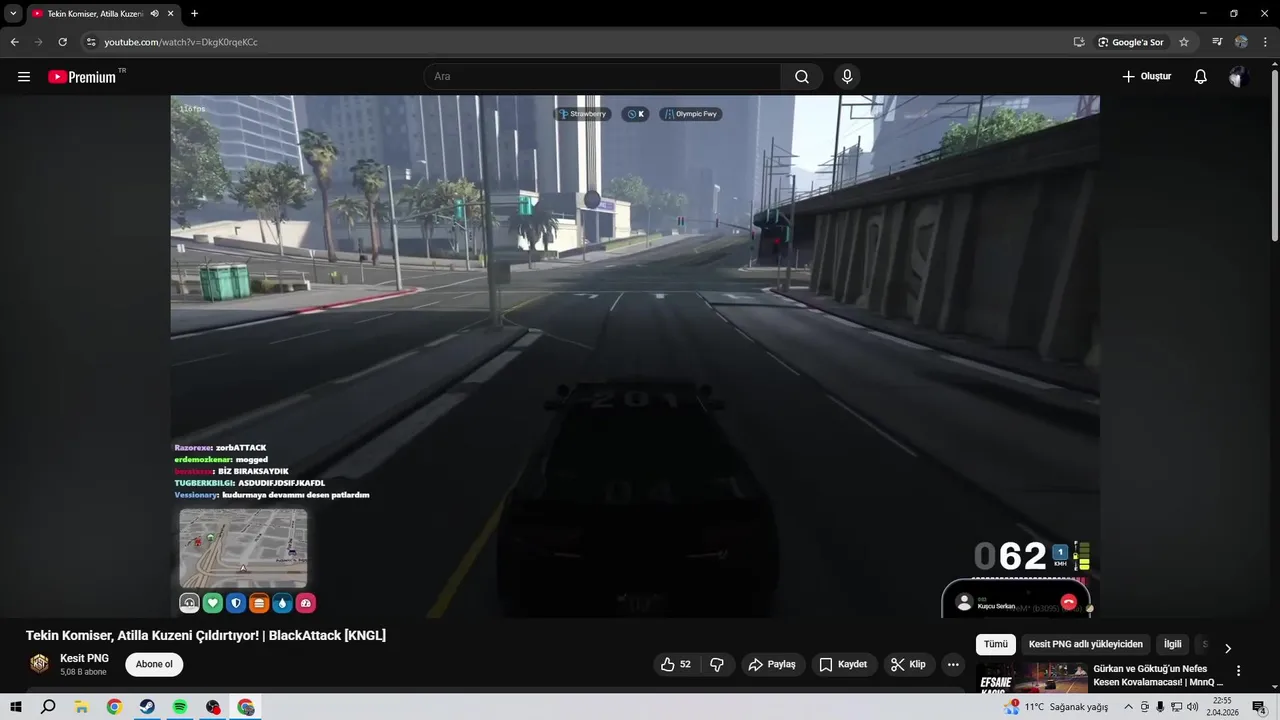Open the account avatar menu
1280x720 pixels.
(1239, 77)
